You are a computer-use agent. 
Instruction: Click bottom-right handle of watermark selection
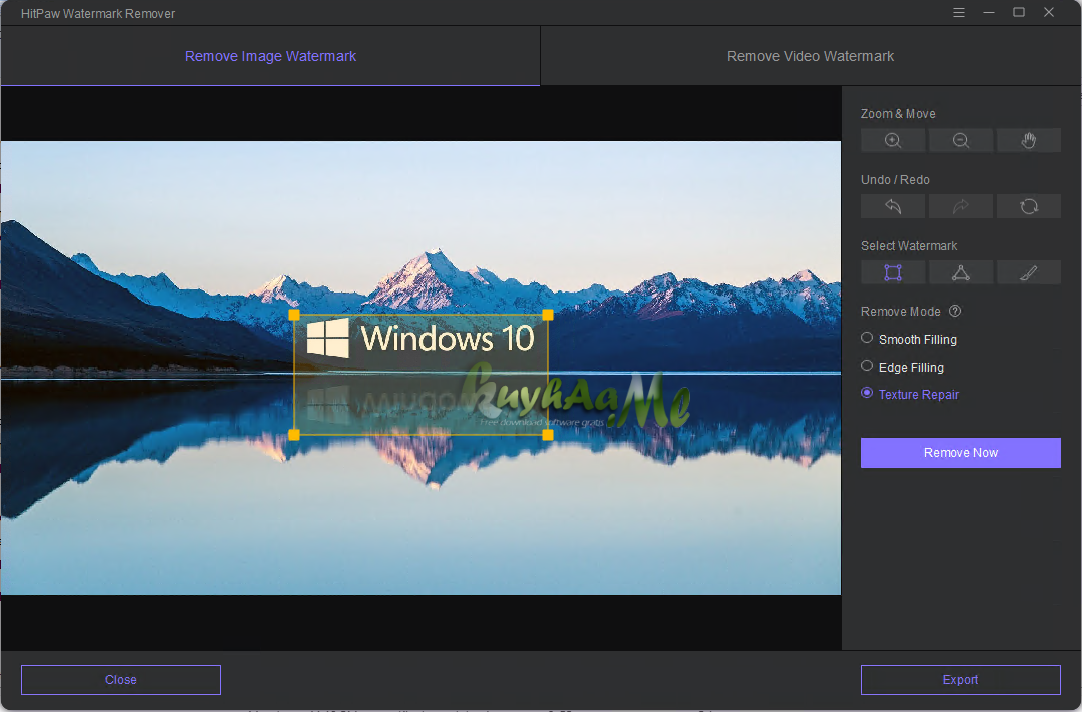548,435
